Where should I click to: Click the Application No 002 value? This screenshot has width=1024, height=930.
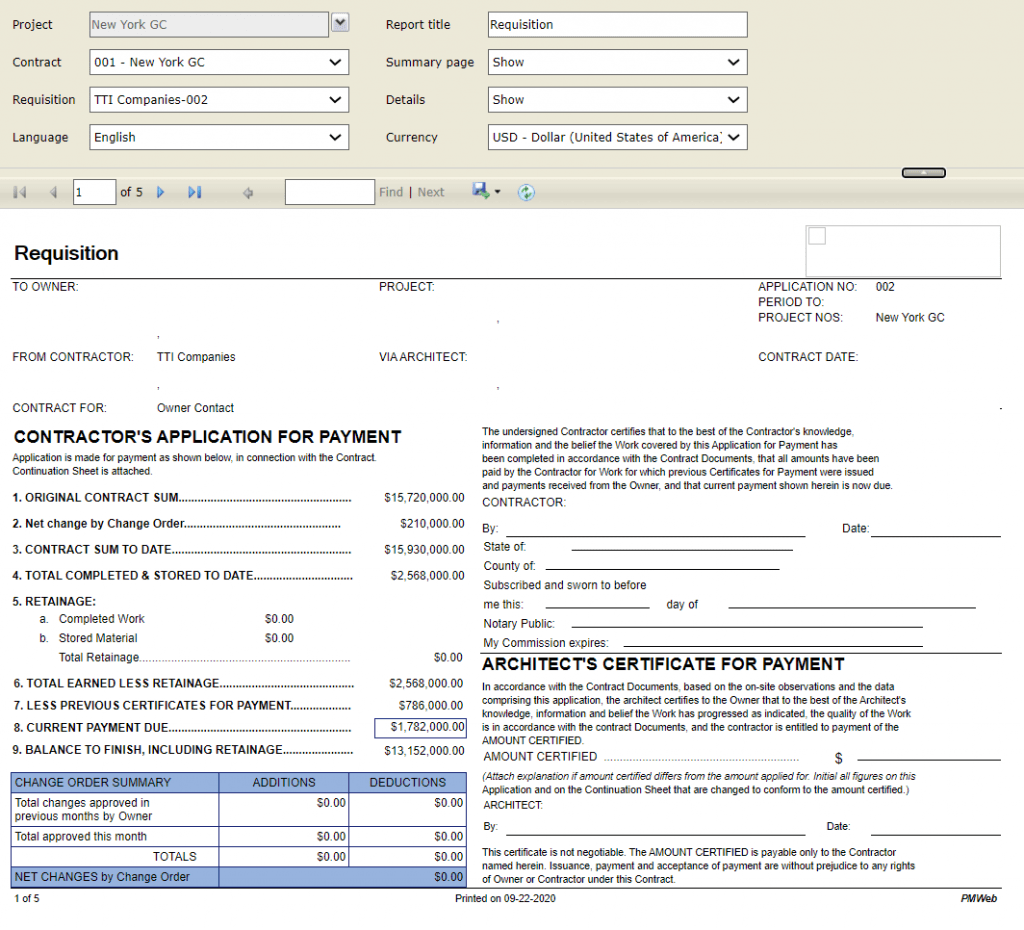pos(885,287)
